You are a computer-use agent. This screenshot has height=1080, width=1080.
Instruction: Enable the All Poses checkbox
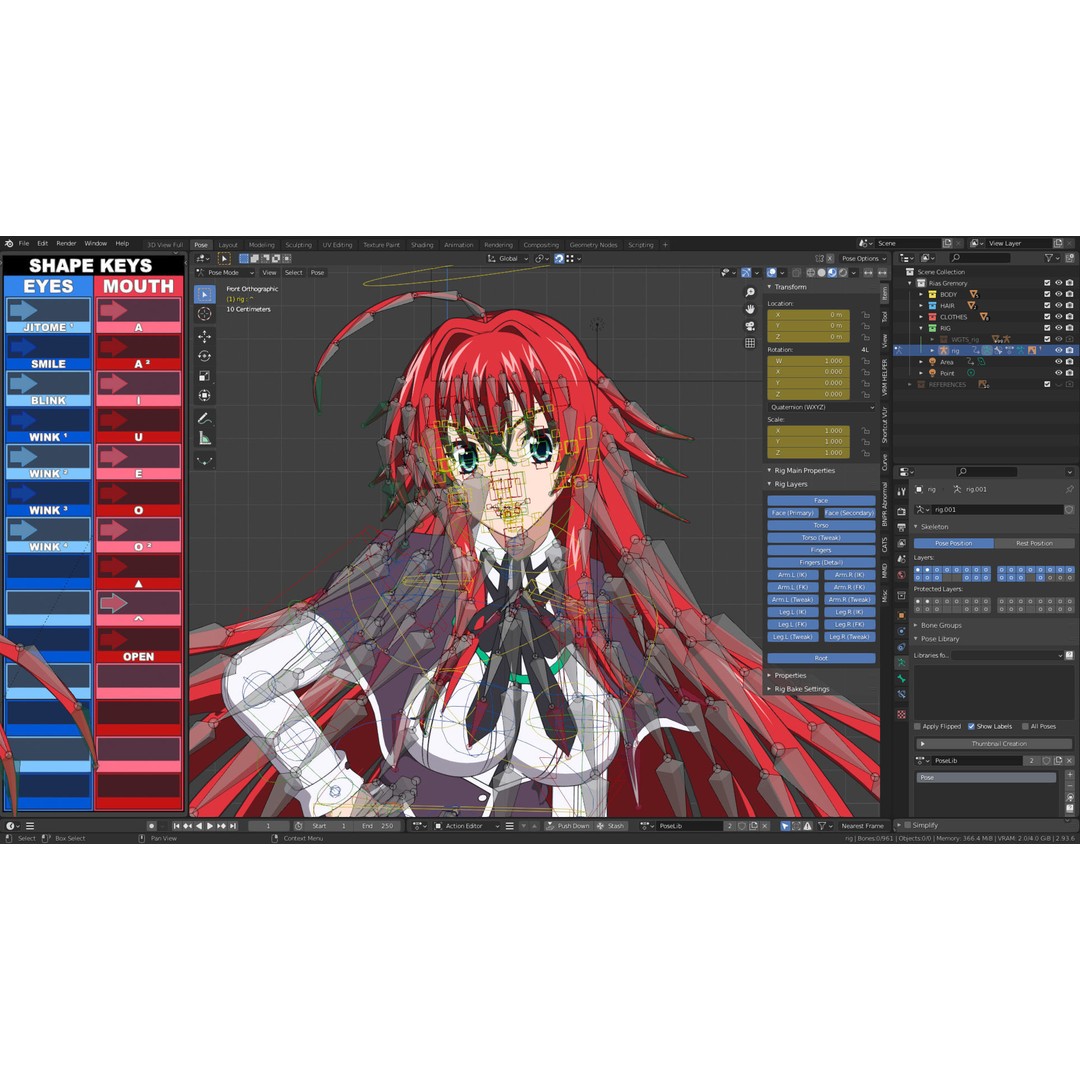coord(1026,727)
